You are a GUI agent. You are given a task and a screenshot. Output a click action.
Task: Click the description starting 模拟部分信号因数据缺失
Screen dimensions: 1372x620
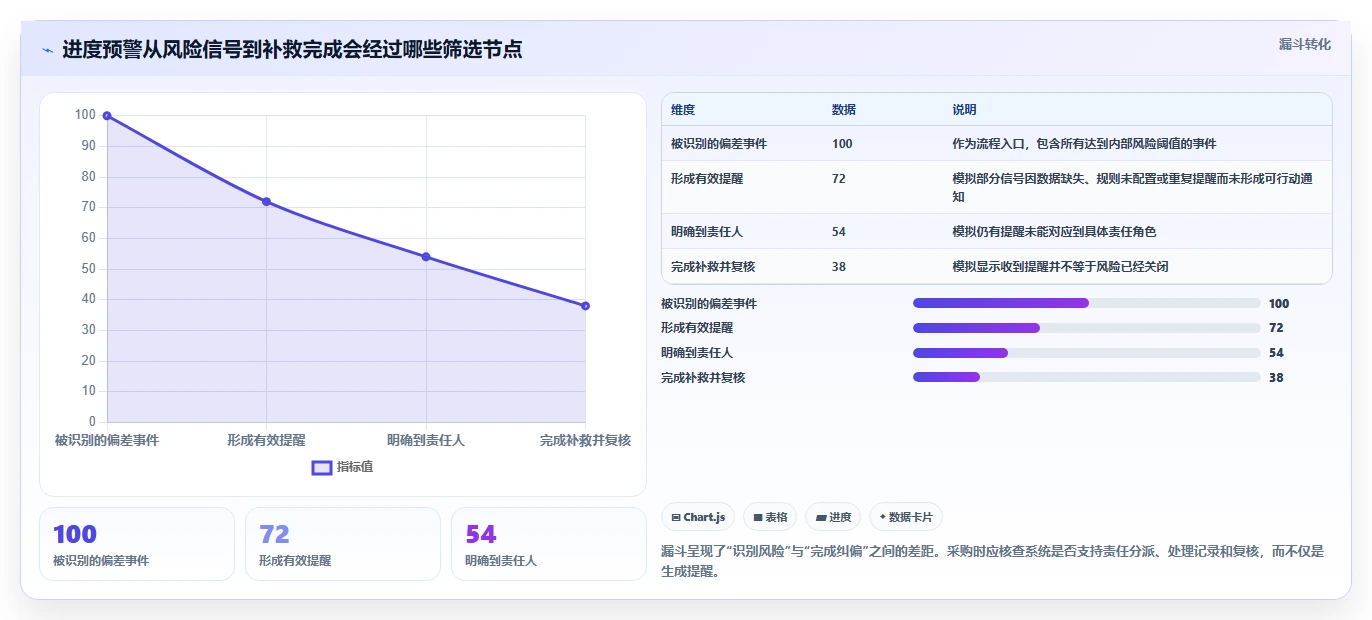1133,188
